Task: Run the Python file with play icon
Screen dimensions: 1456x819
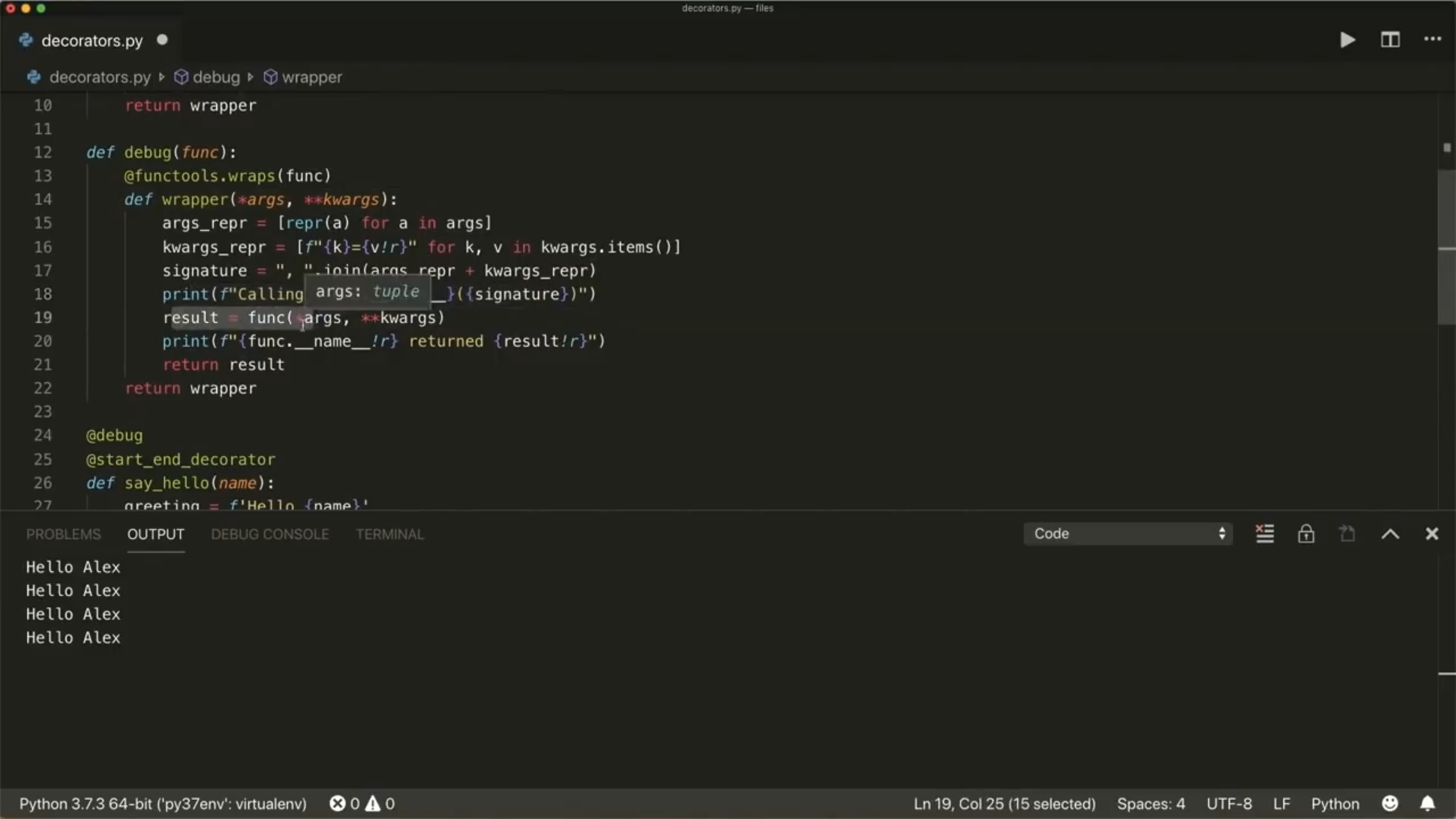Action: point(1348,40)
